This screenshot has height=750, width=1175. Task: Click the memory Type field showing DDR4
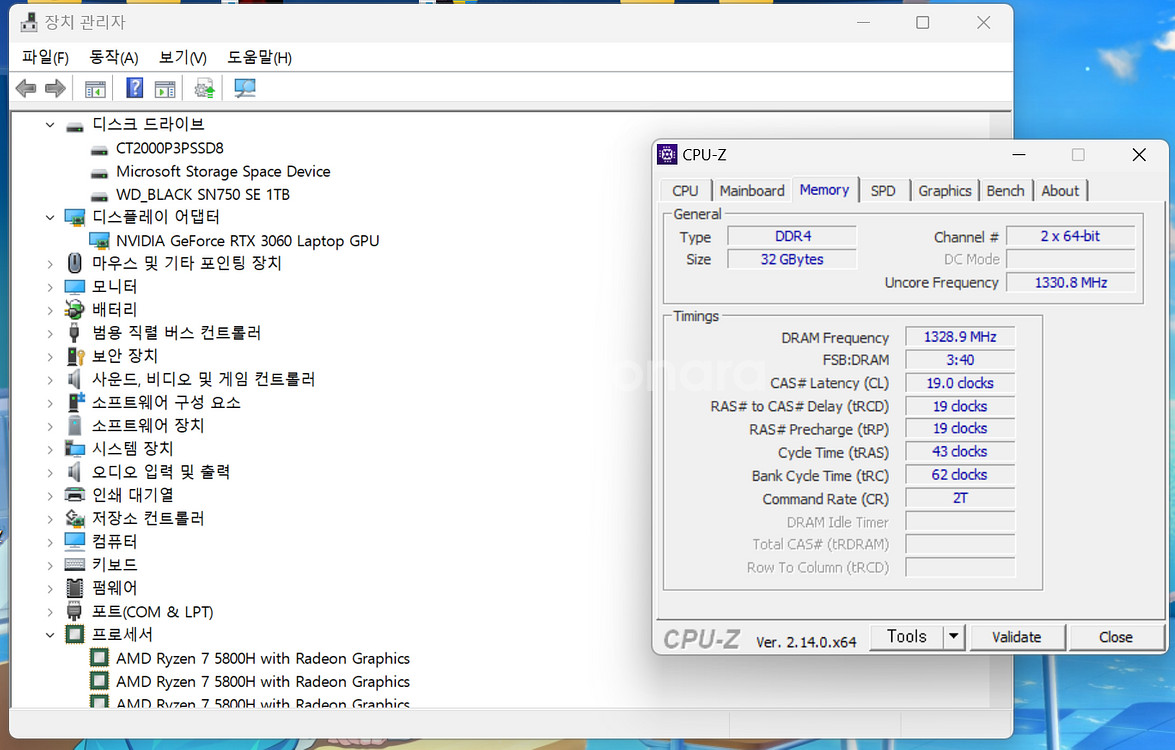[792, 237]
